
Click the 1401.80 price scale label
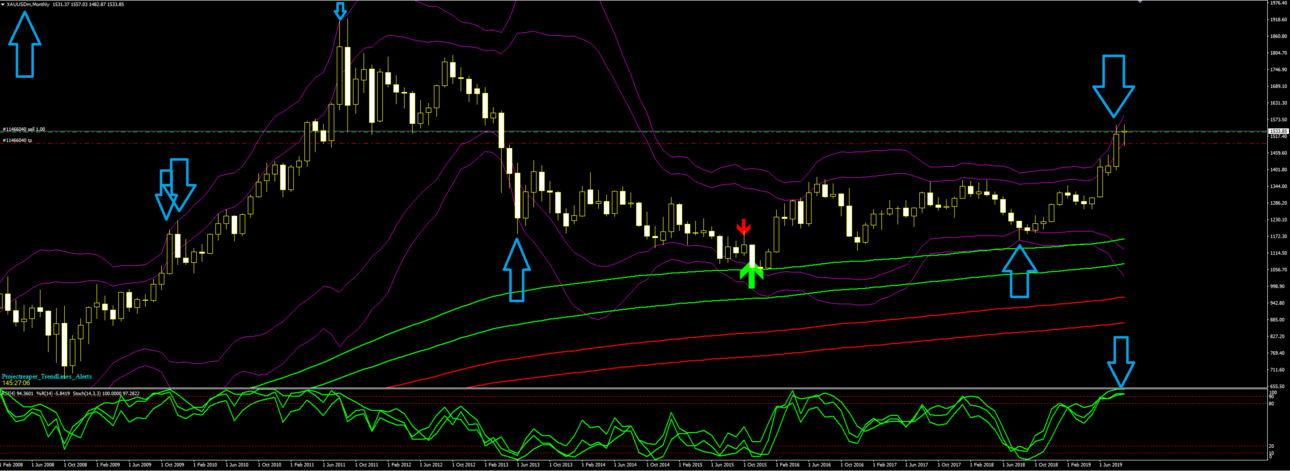click(1279, 170)
